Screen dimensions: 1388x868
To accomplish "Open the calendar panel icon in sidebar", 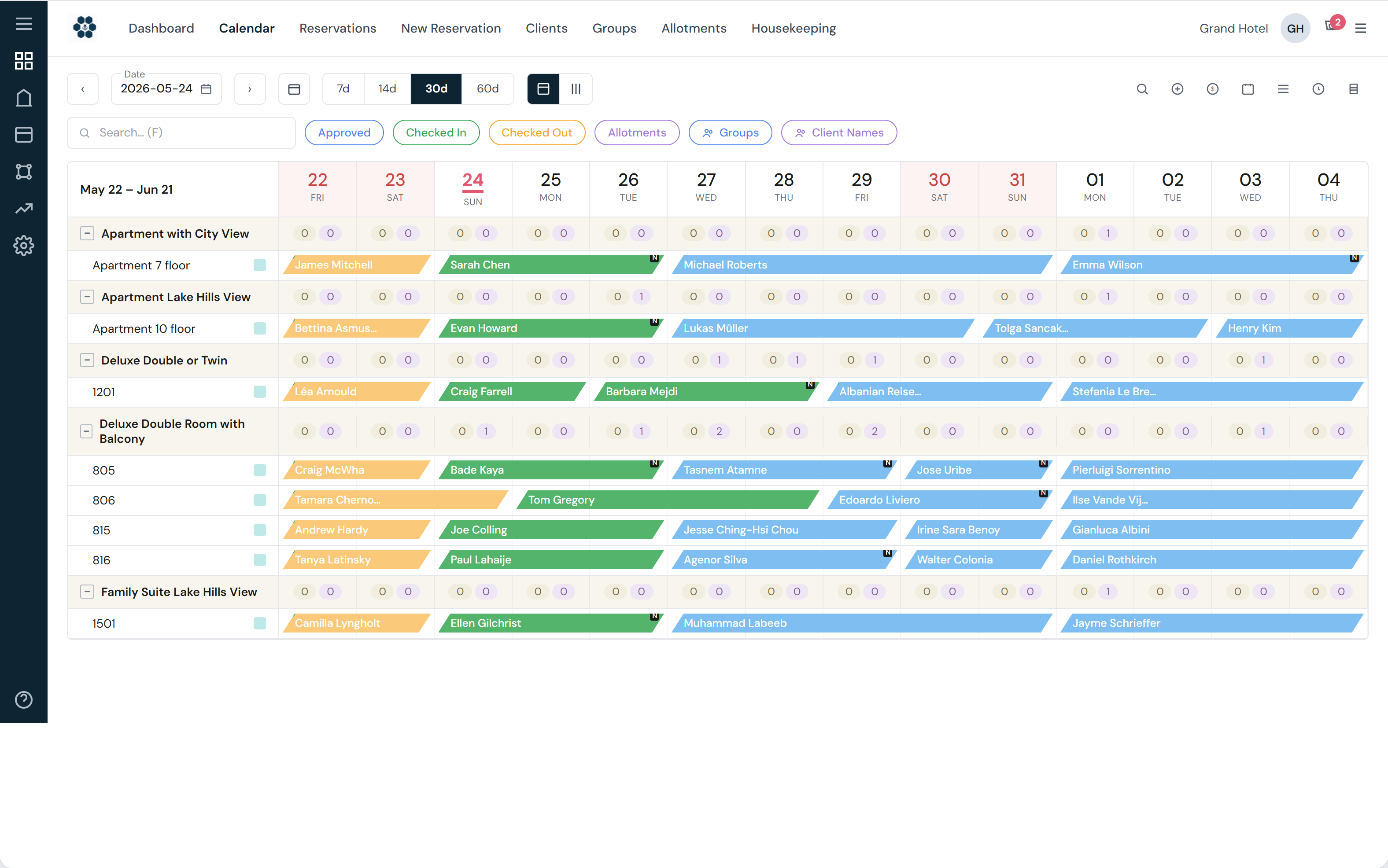I will [23, 134].
